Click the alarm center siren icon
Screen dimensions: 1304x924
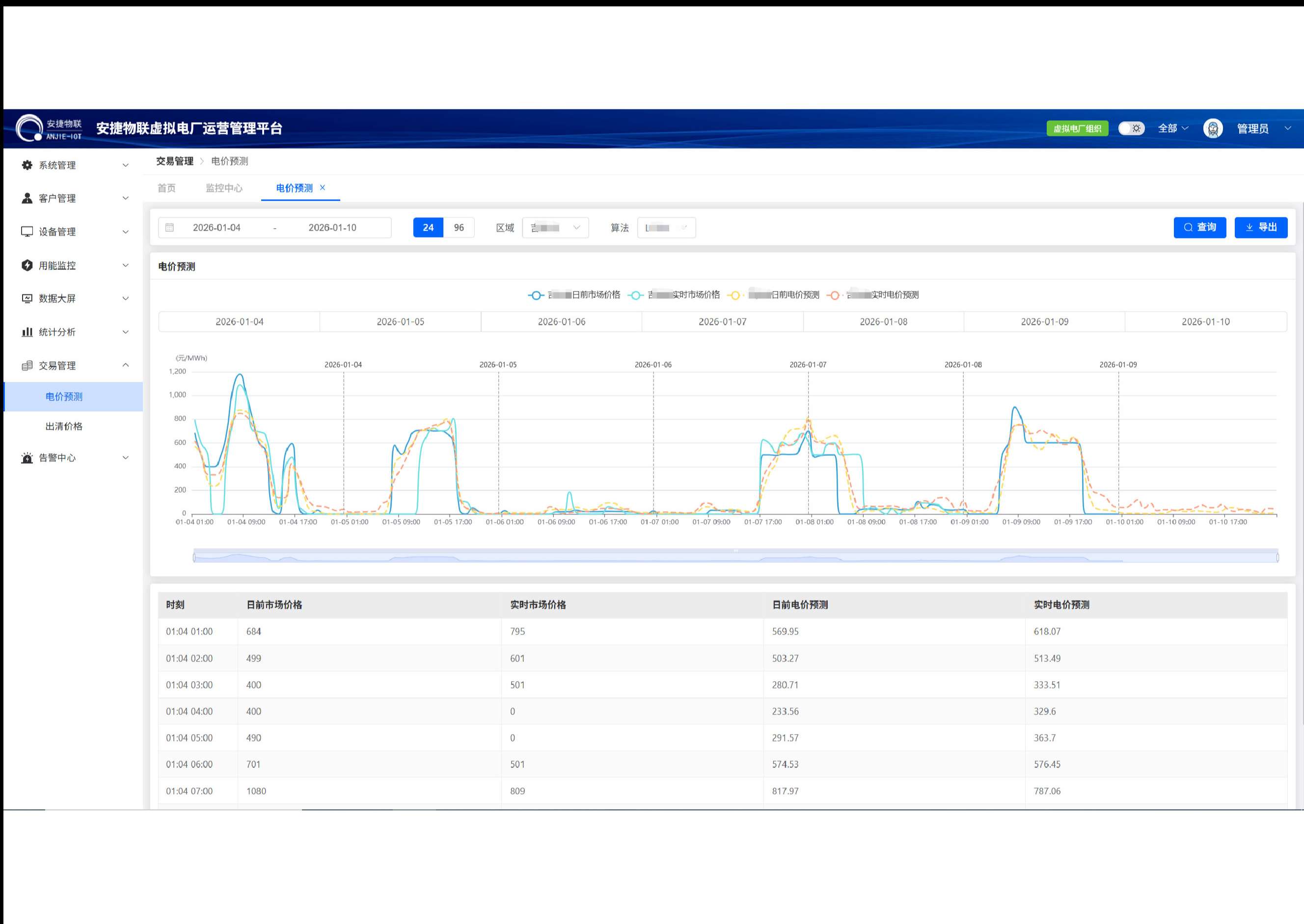pyautogui.click(x=27, y=457)
